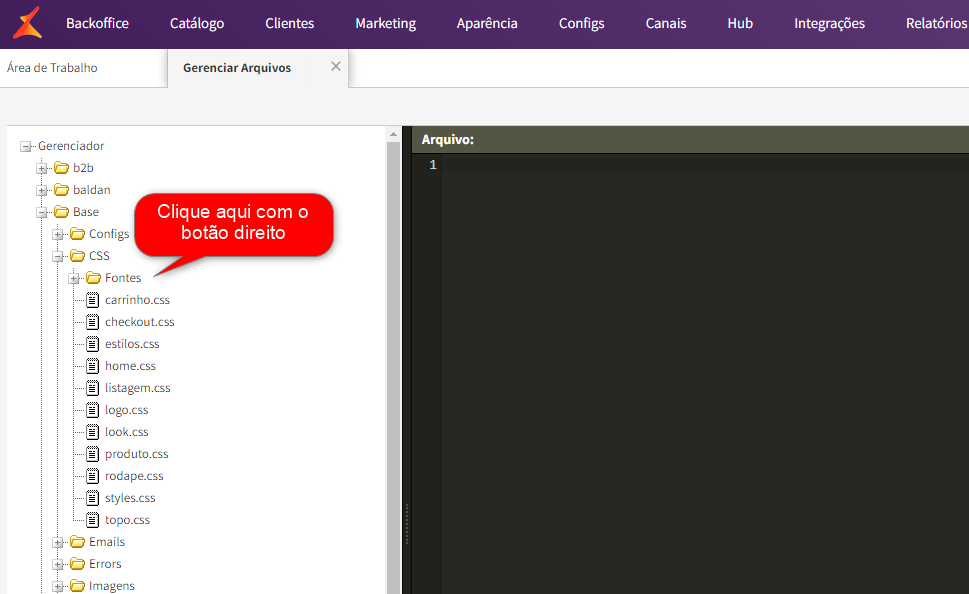Click the CSS folder icon
Viewport: 969px width, 594px height.
pos(77,256)
